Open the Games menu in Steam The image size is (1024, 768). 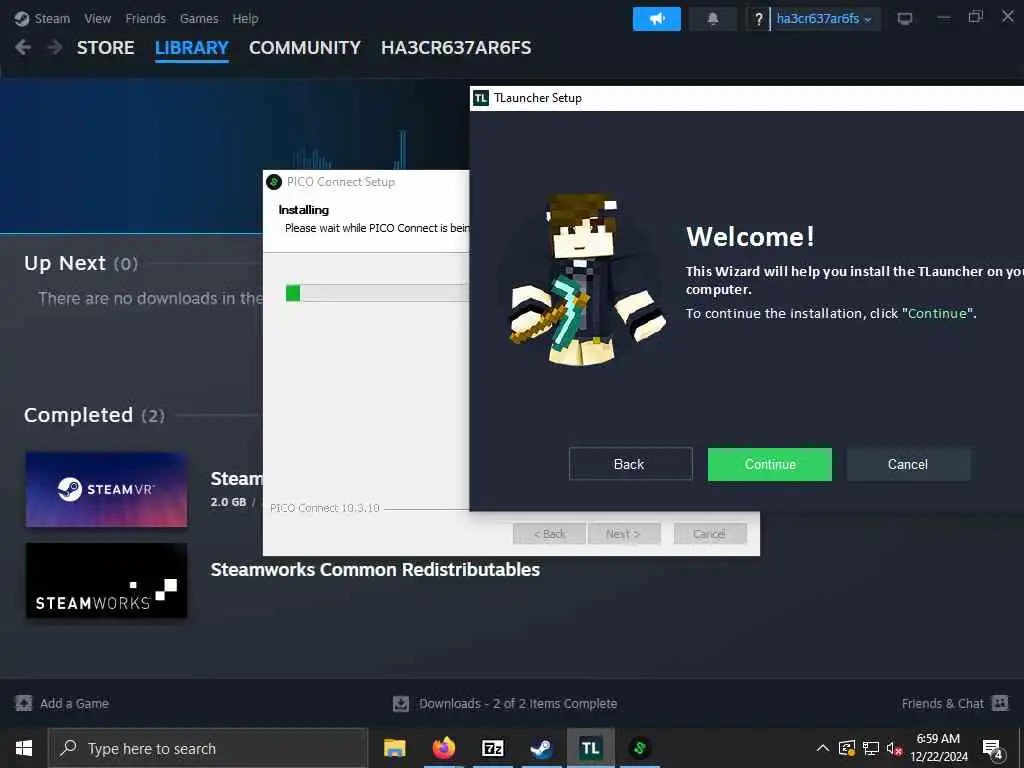pos(199,18)
